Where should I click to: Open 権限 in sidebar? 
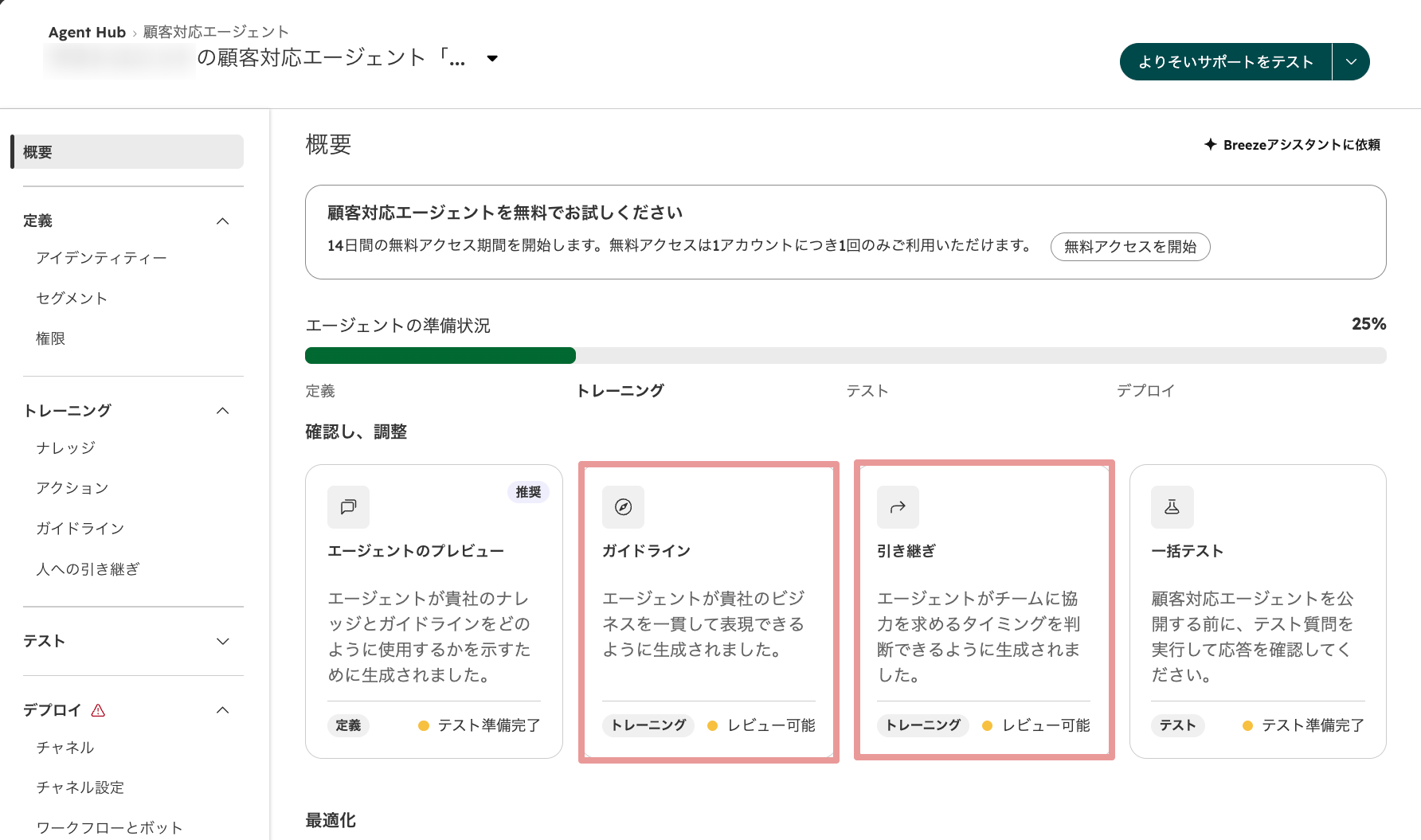tap(50, 338)
